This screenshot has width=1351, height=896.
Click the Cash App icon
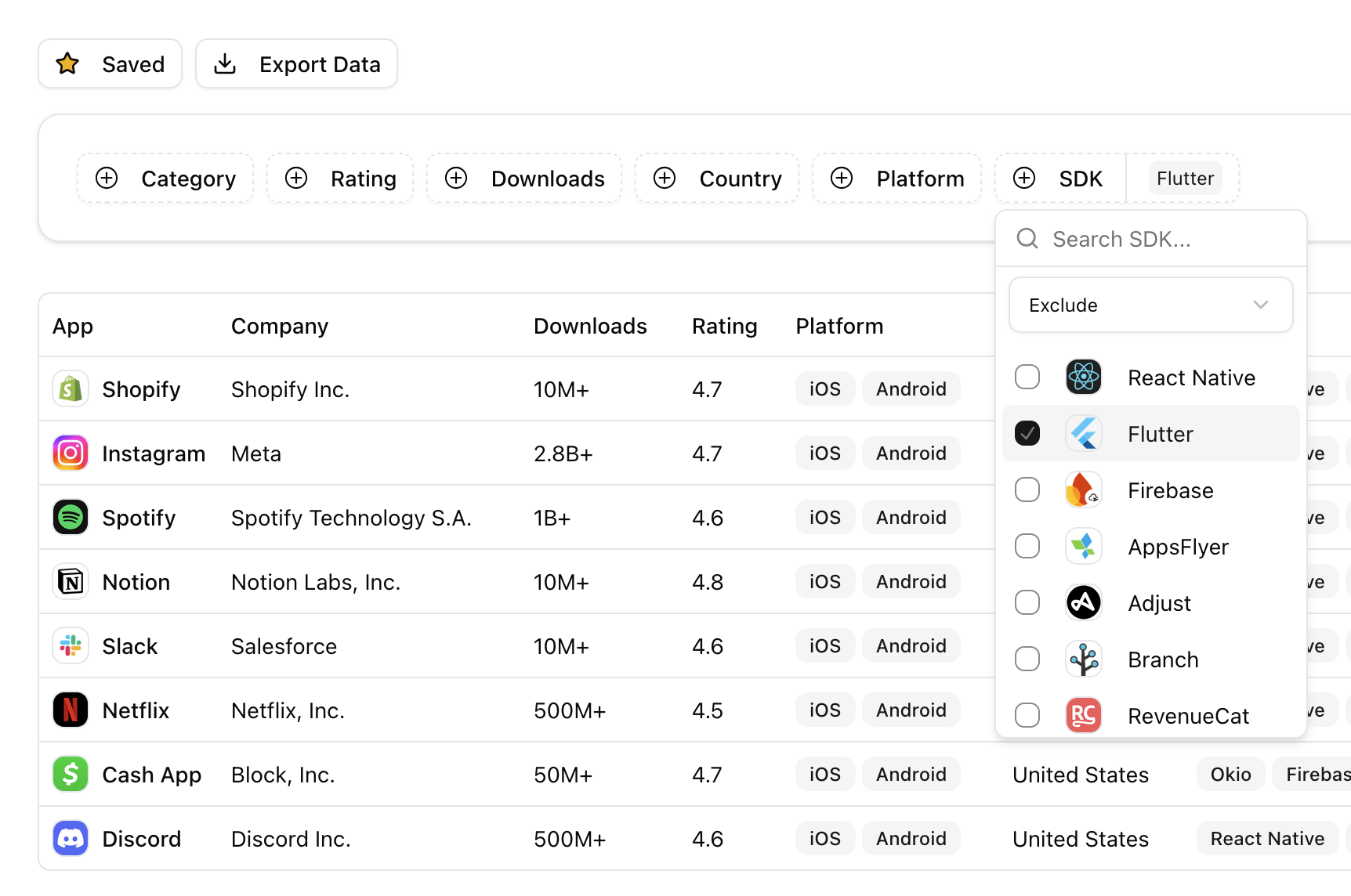(71, 775)
